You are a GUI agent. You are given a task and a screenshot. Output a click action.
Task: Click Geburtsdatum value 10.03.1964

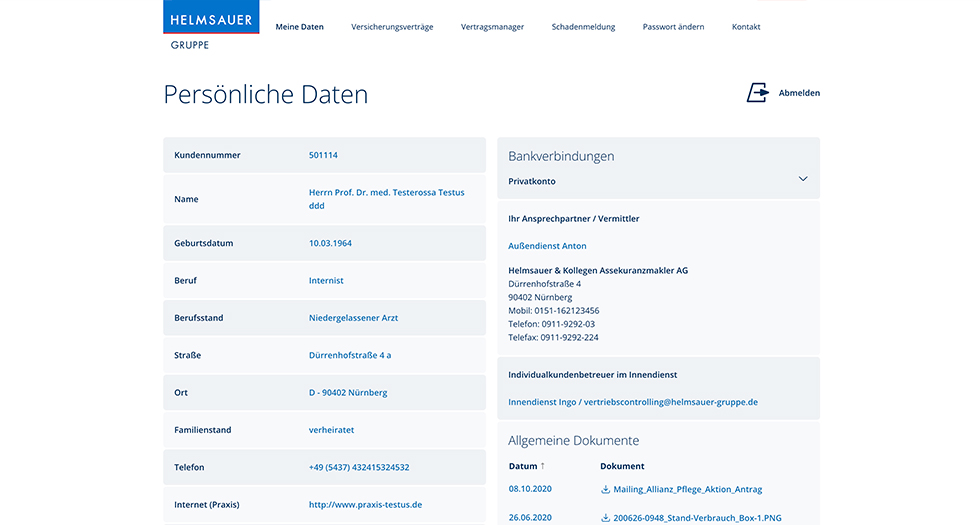[330, 243]
